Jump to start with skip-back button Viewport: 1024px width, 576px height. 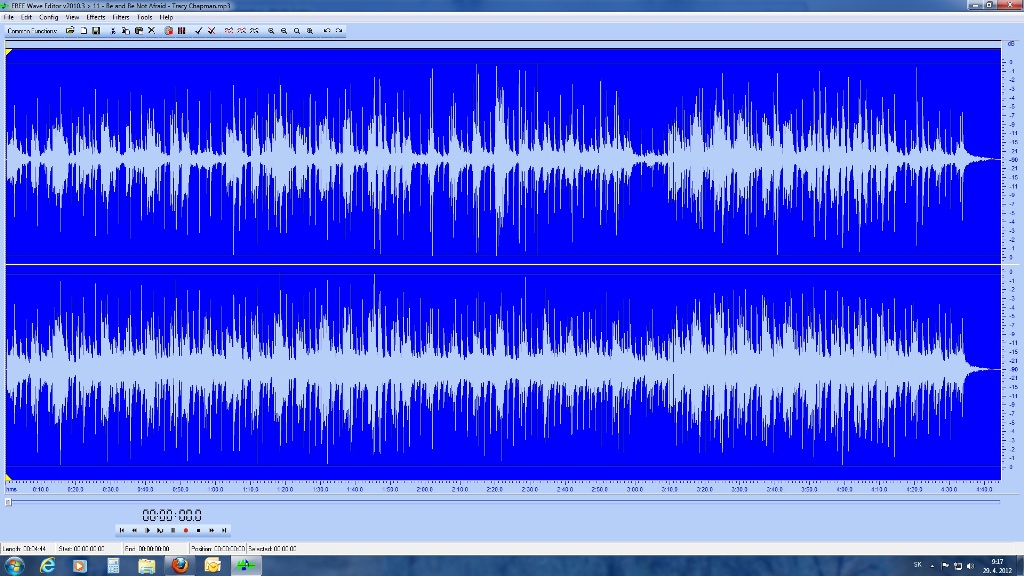pos(121,530)
